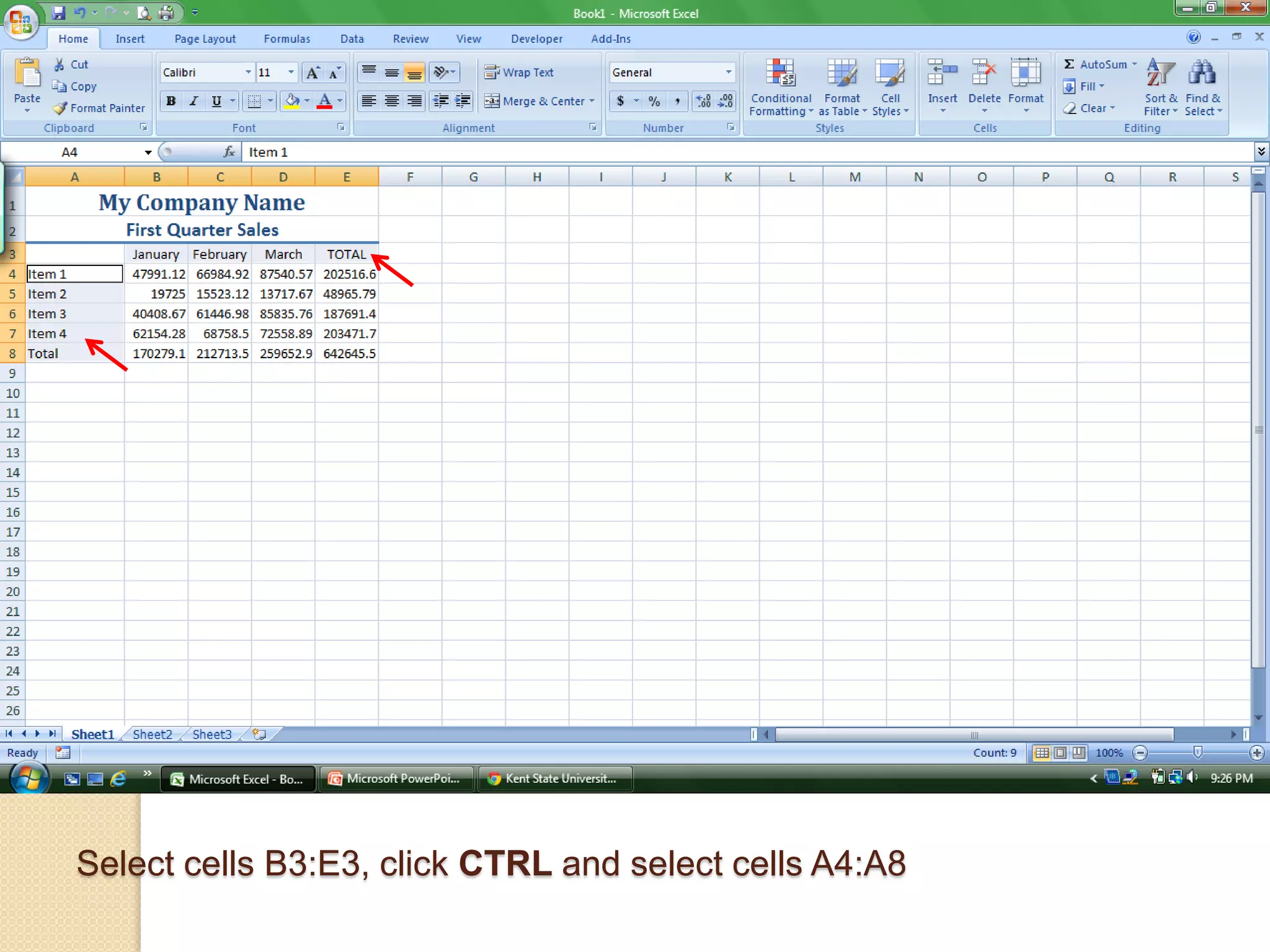Toggle Bold formatting
1270x952 pixels.
point(171,101)
